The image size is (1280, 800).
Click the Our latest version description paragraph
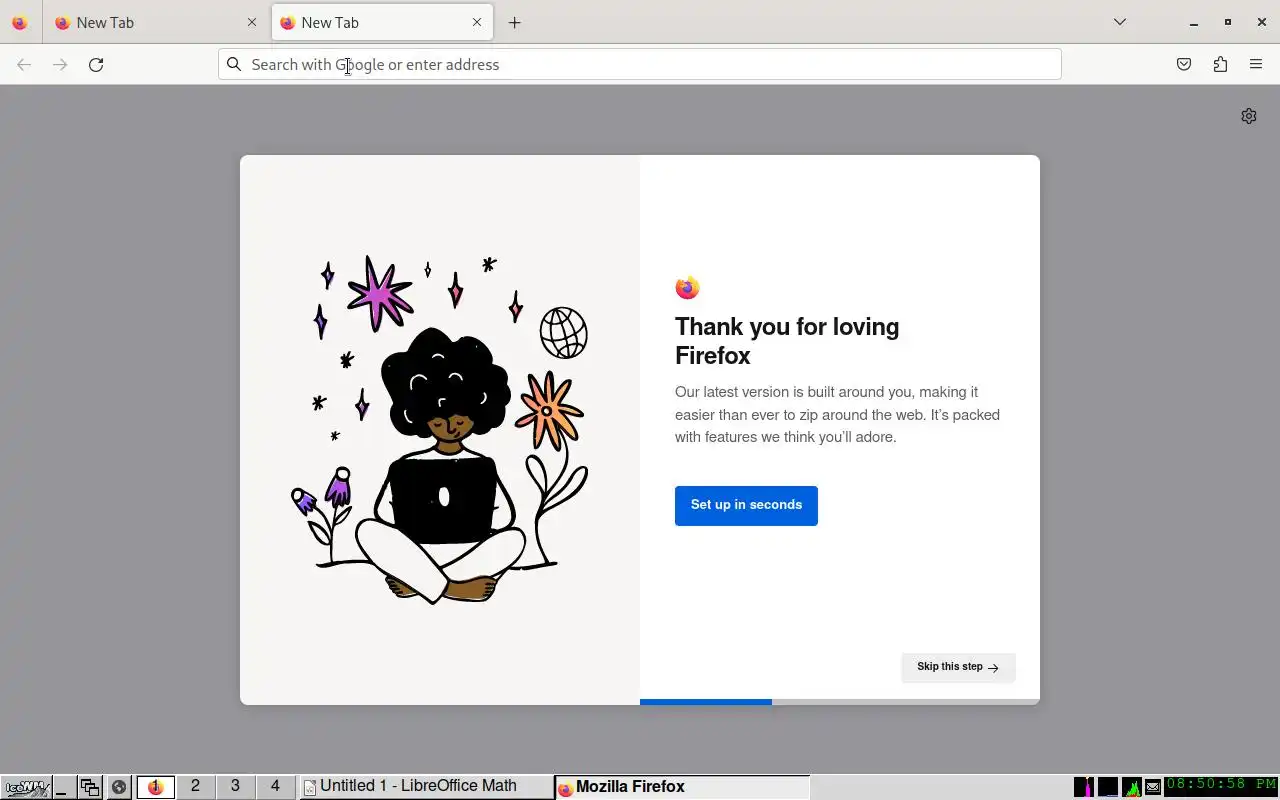[837, 414]
